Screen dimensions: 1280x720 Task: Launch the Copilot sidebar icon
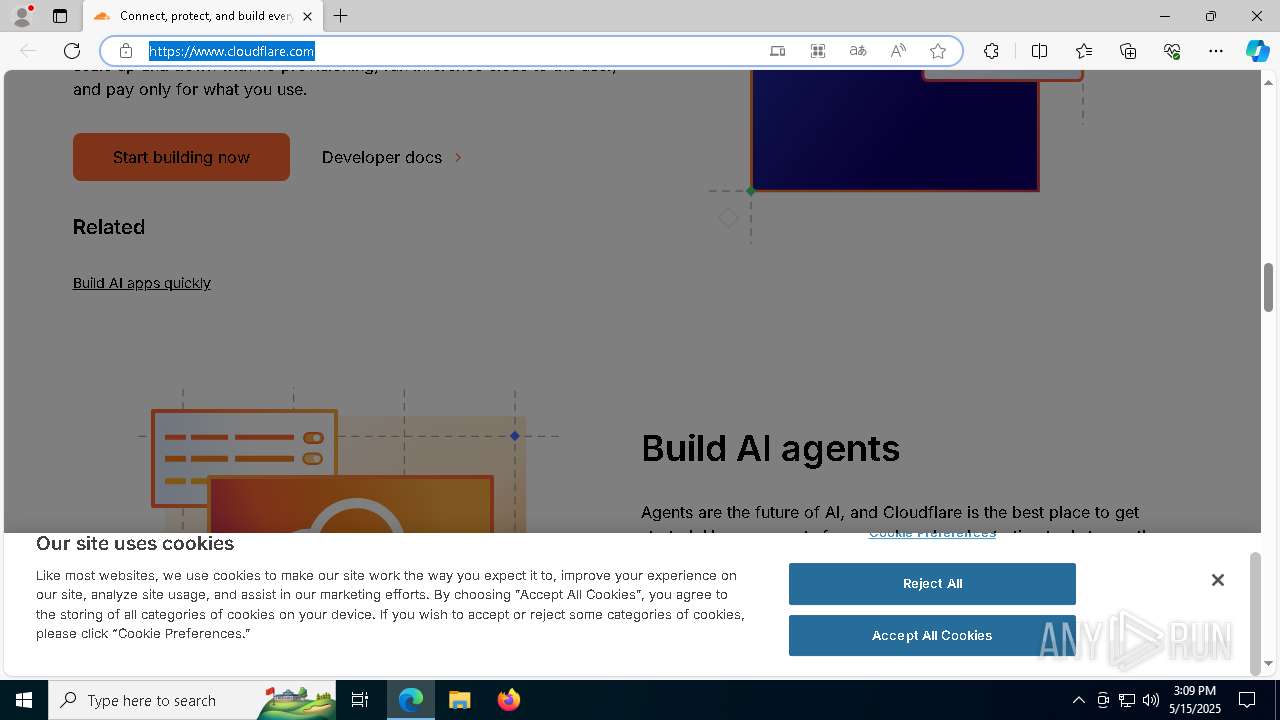coord(1258,51)
